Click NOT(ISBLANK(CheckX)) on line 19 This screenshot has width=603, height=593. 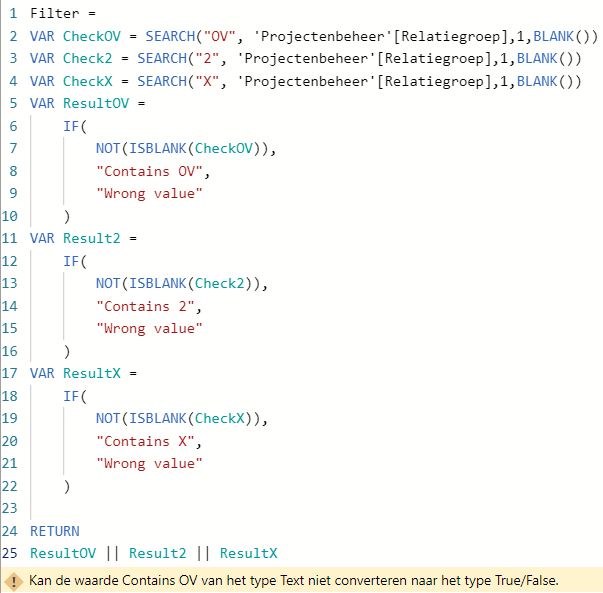(178, 418)
